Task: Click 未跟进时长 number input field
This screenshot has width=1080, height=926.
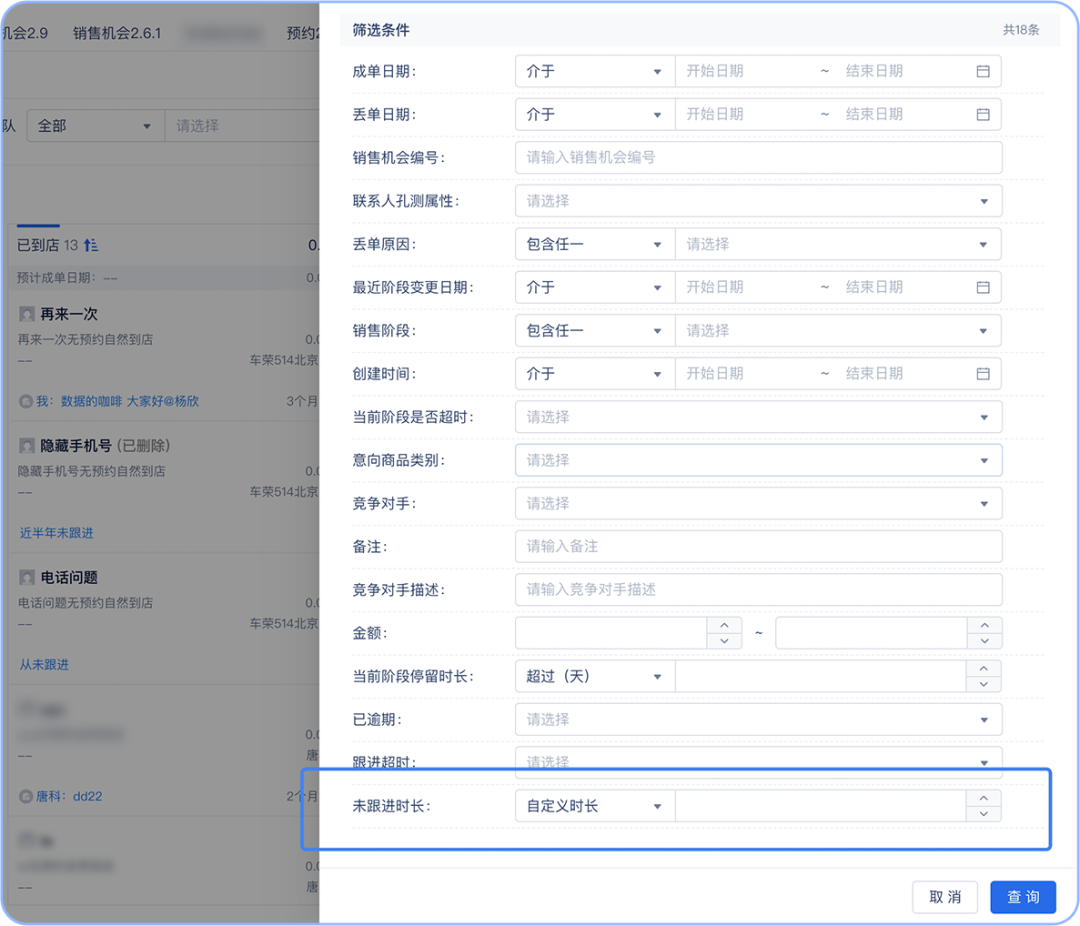Action: [821, 805]
